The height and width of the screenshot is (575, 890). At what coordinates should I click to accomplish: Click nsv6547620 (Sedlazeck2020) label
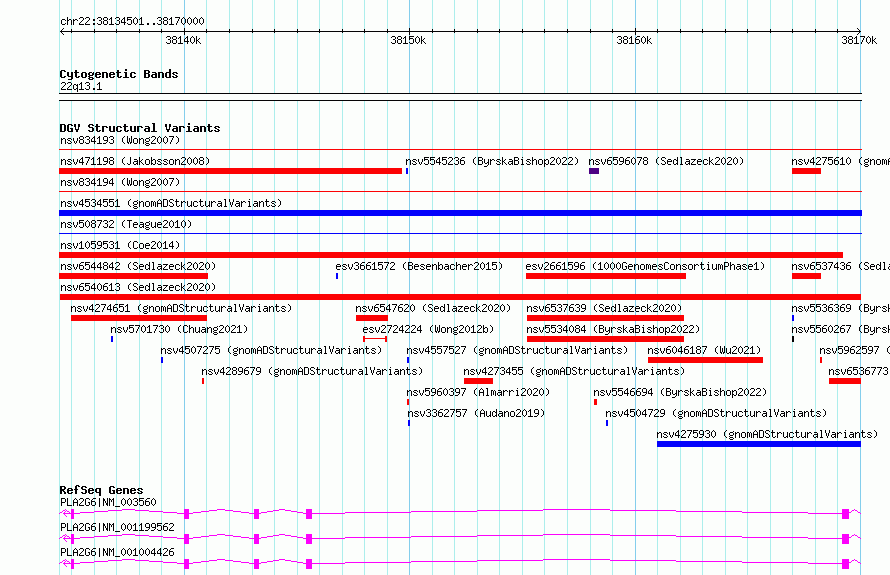click(433, 308)
